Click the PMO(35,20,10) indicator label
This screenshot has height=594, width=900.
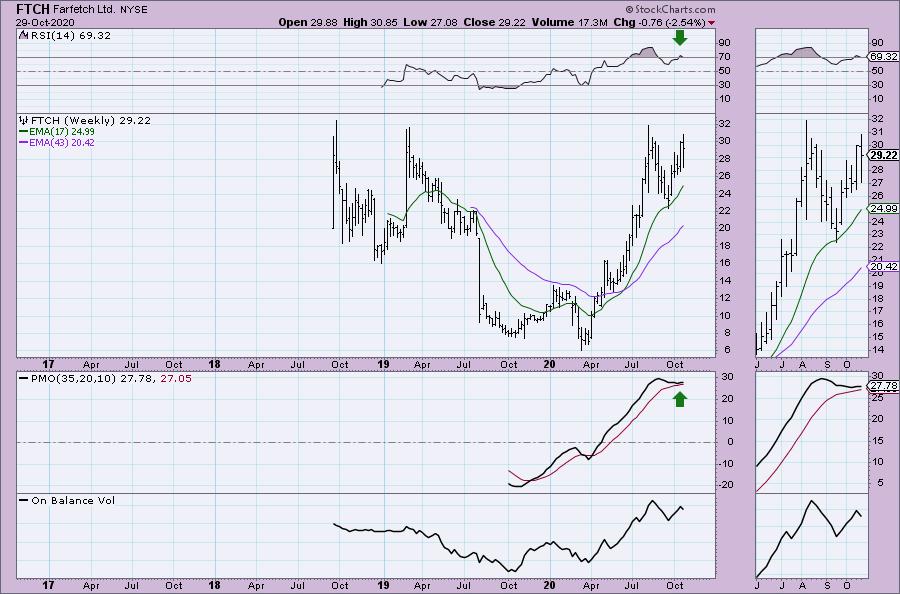74,379
